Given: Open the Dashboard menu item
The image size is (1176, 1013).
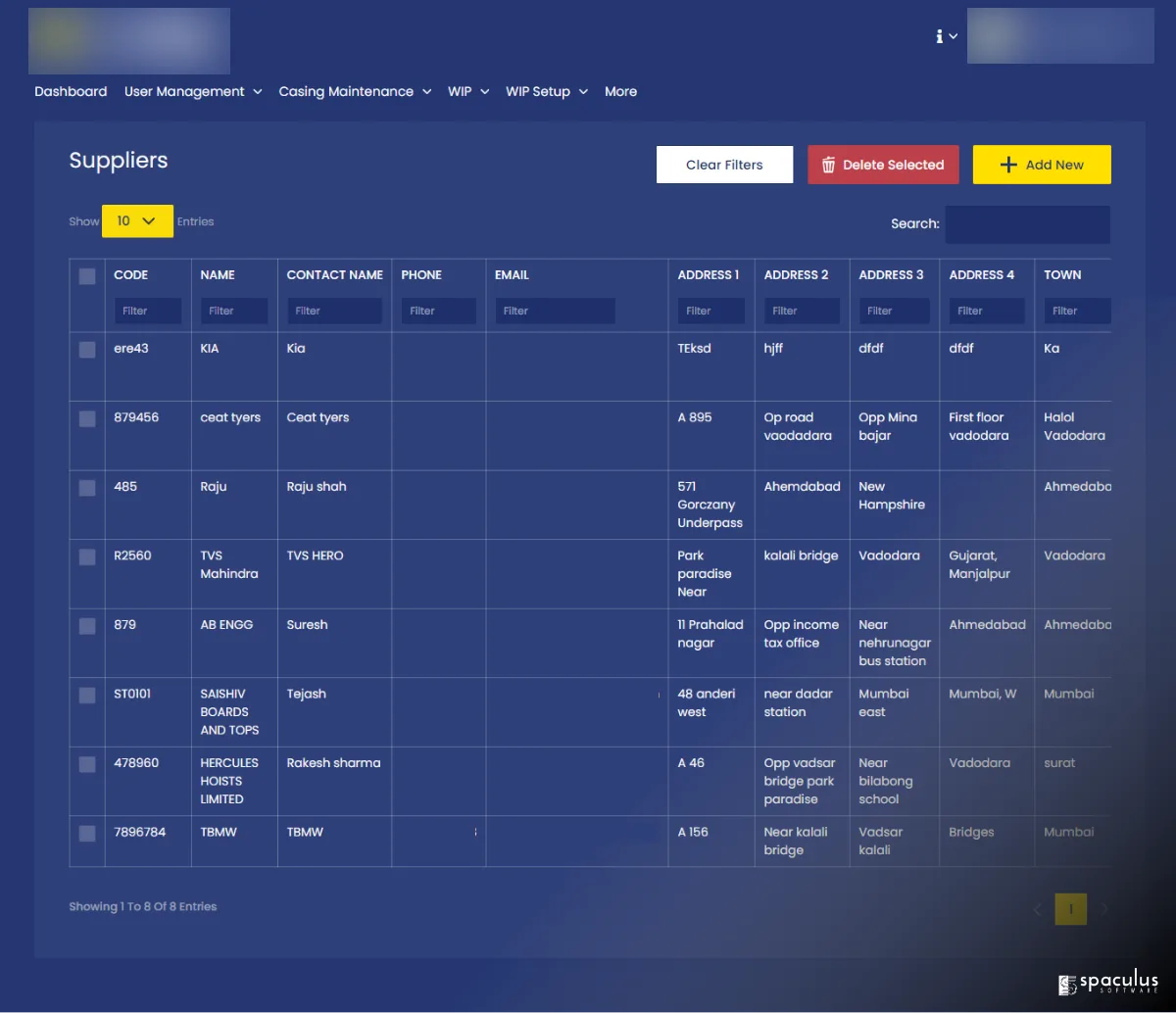Looking at the screenshot, I should coord(71,91).
